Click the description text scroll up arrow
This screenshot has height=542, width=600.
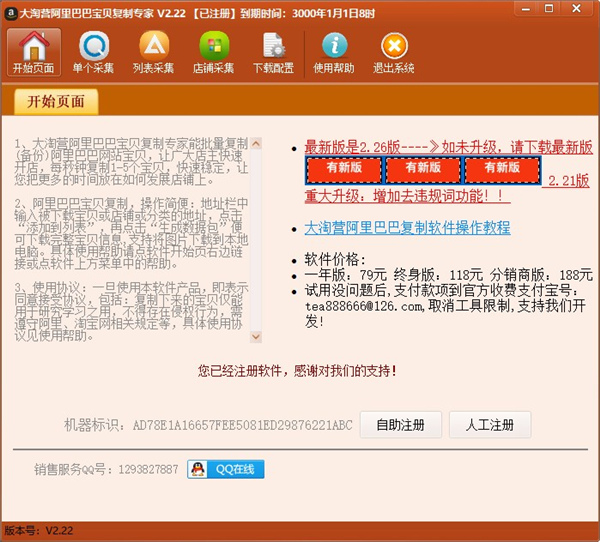point(256,144)
